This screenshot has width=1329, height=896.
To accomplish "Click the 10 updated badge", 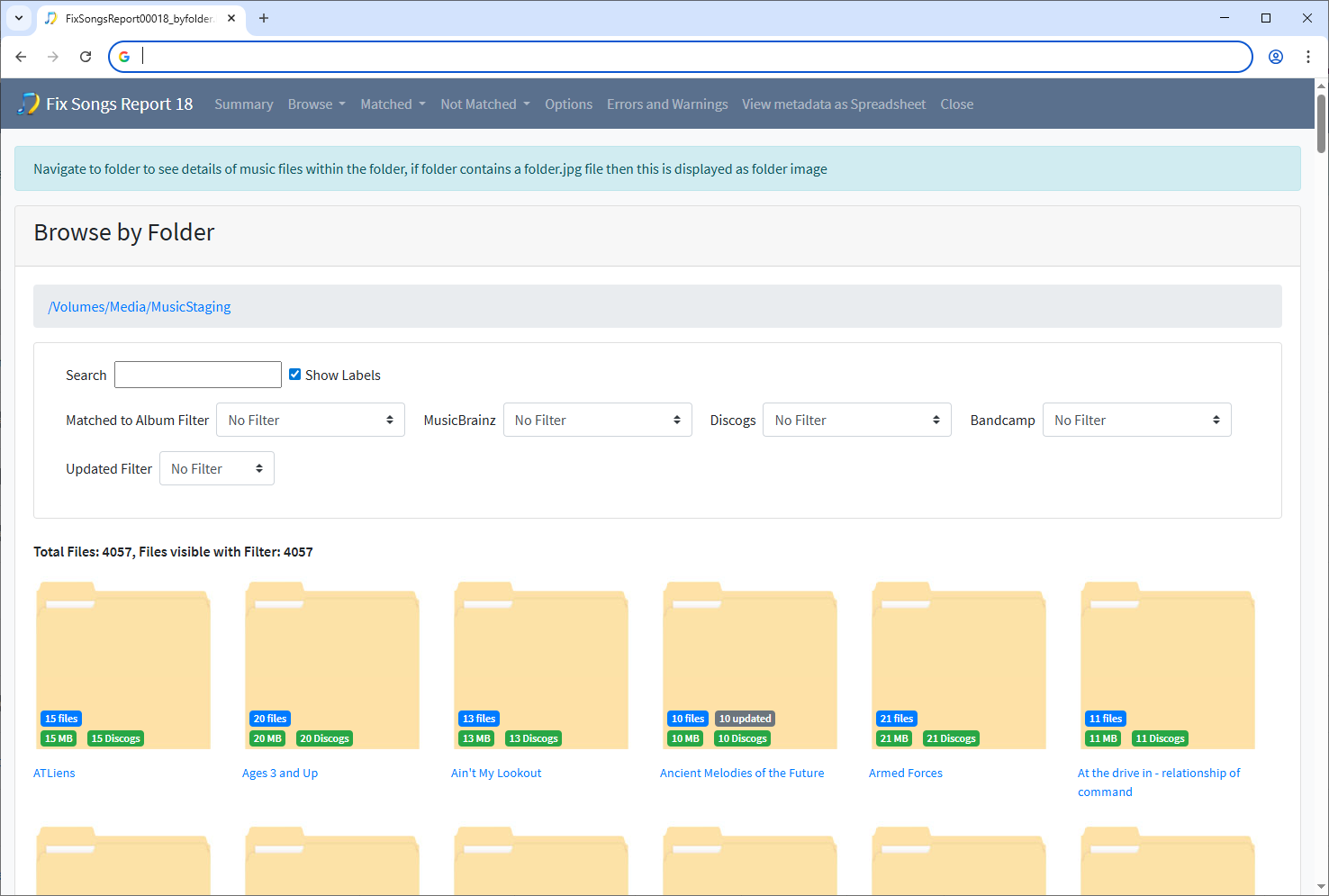I will 745,719.
